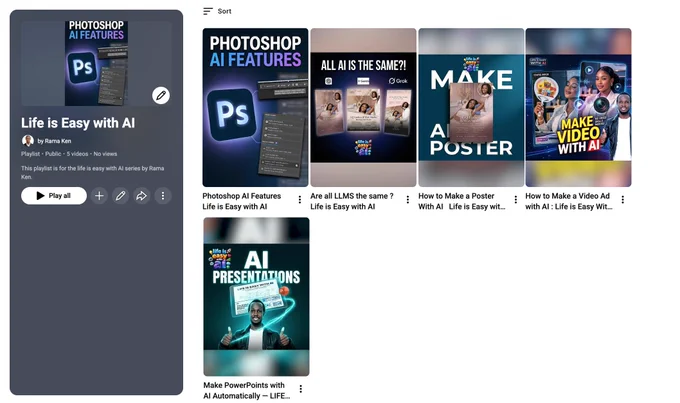
Task: Click the playlist title Life is Easy with AI
Action: [x=78, y=123]
